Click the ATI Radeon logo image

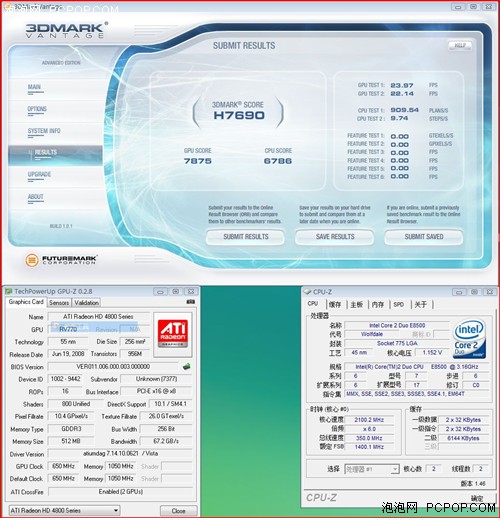tap(173, 334)
